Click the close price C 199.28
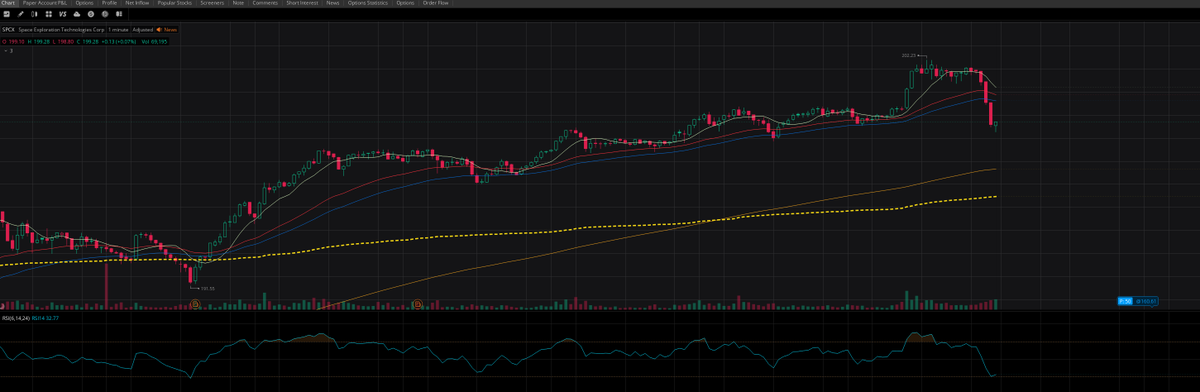The height and width of the screenshot is (392, 1200). 87,41
